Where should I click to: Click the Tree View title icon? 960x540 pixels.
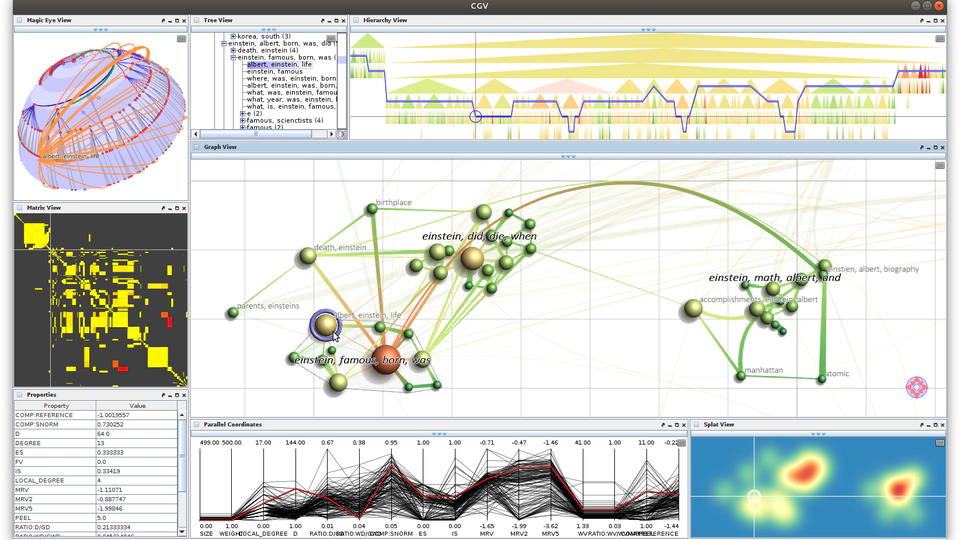(x=197, y=20)
